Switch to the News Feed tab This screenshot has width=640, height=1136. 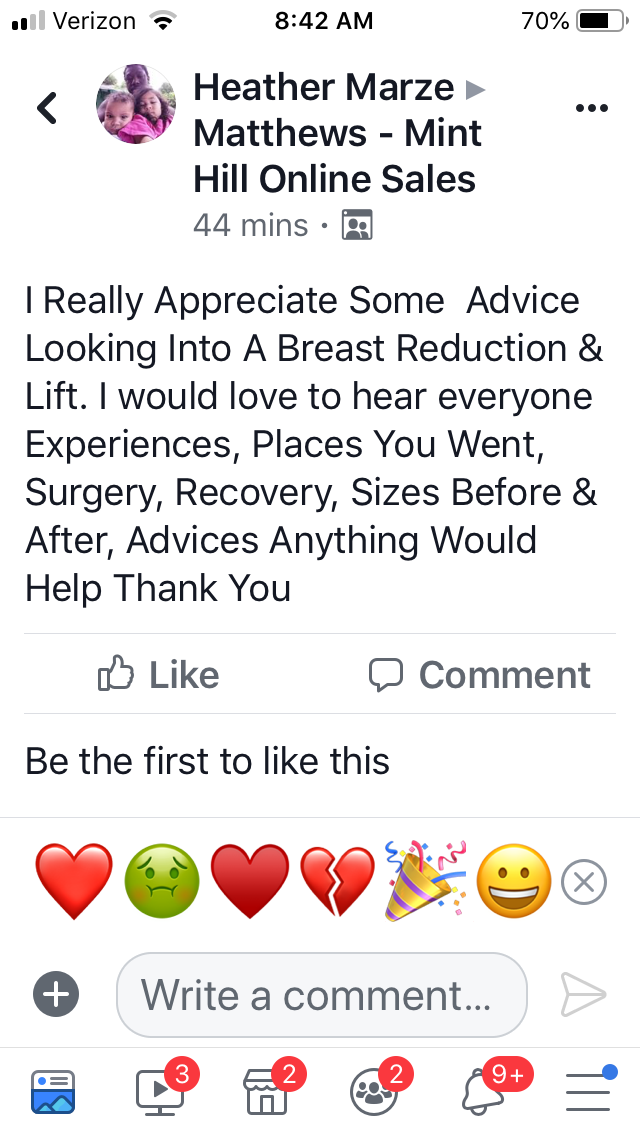pyautogui.click(x=53, y=1093)
